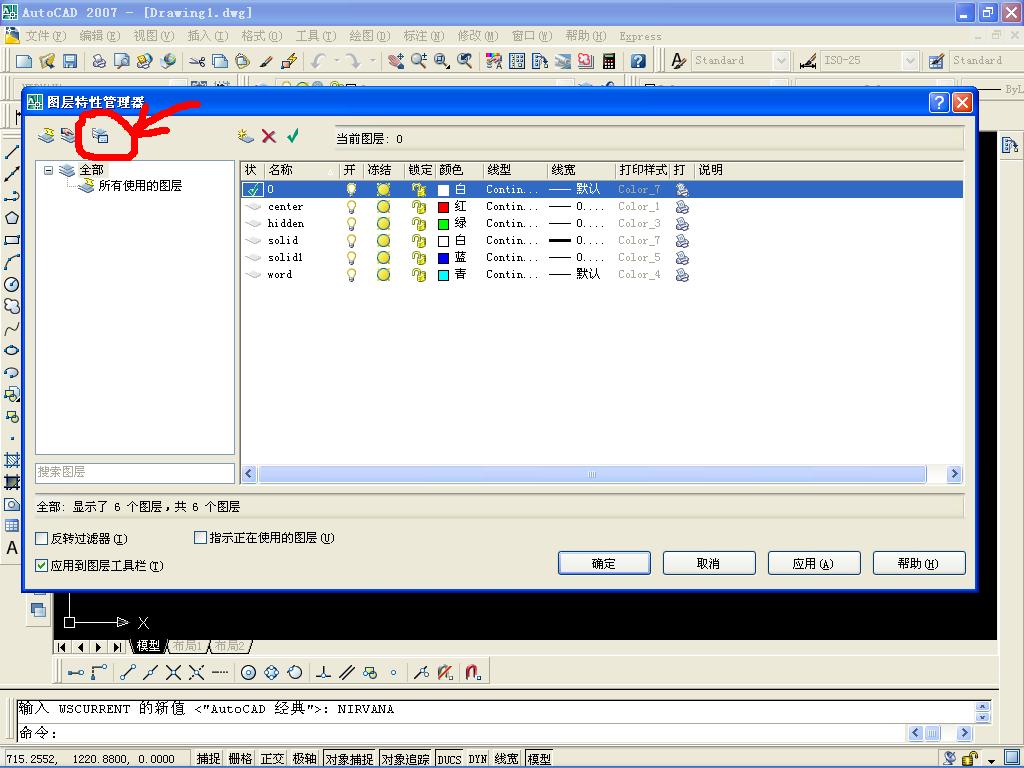Open the 绘图 menu
Screen dimensions: 1024x768
click(x=369, y=36)
